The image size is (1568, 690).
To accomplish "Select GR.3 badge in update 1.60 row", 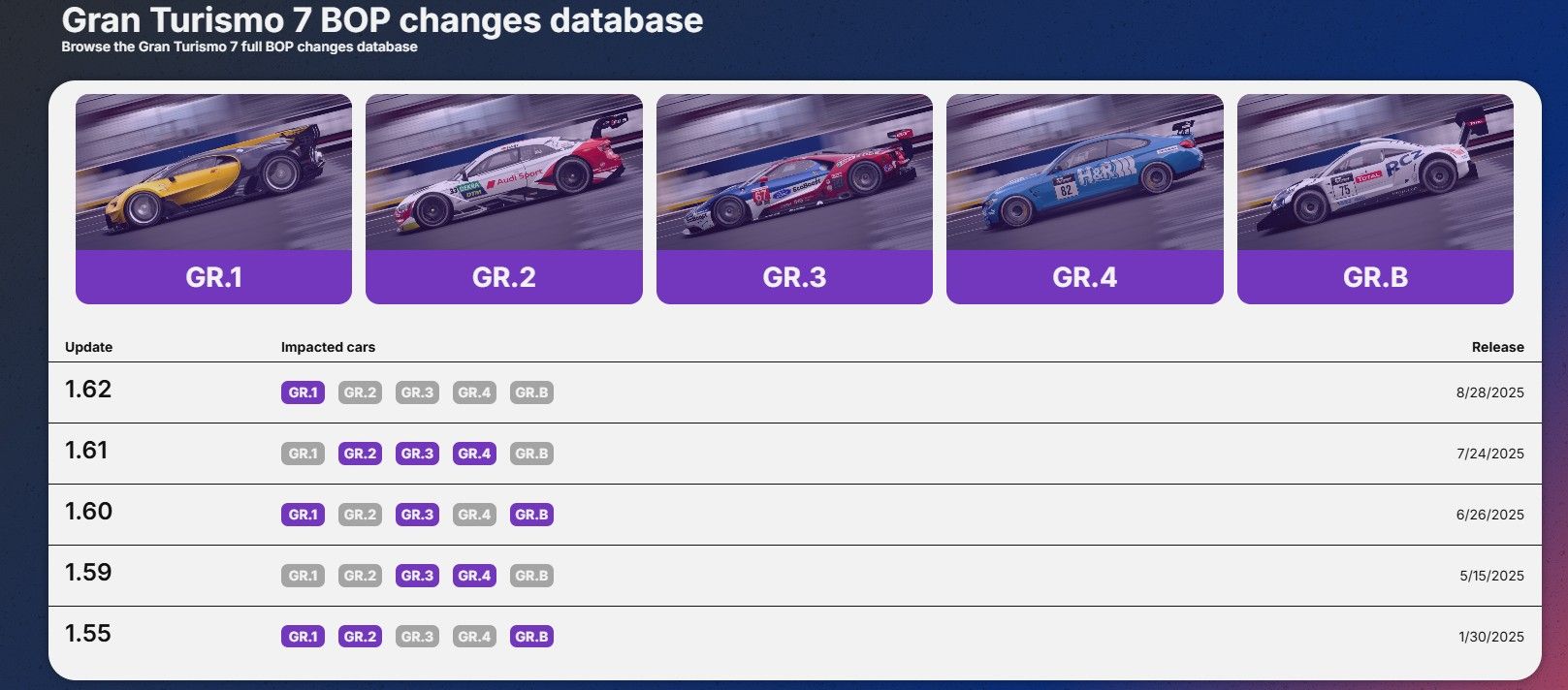I will (417, 515).
